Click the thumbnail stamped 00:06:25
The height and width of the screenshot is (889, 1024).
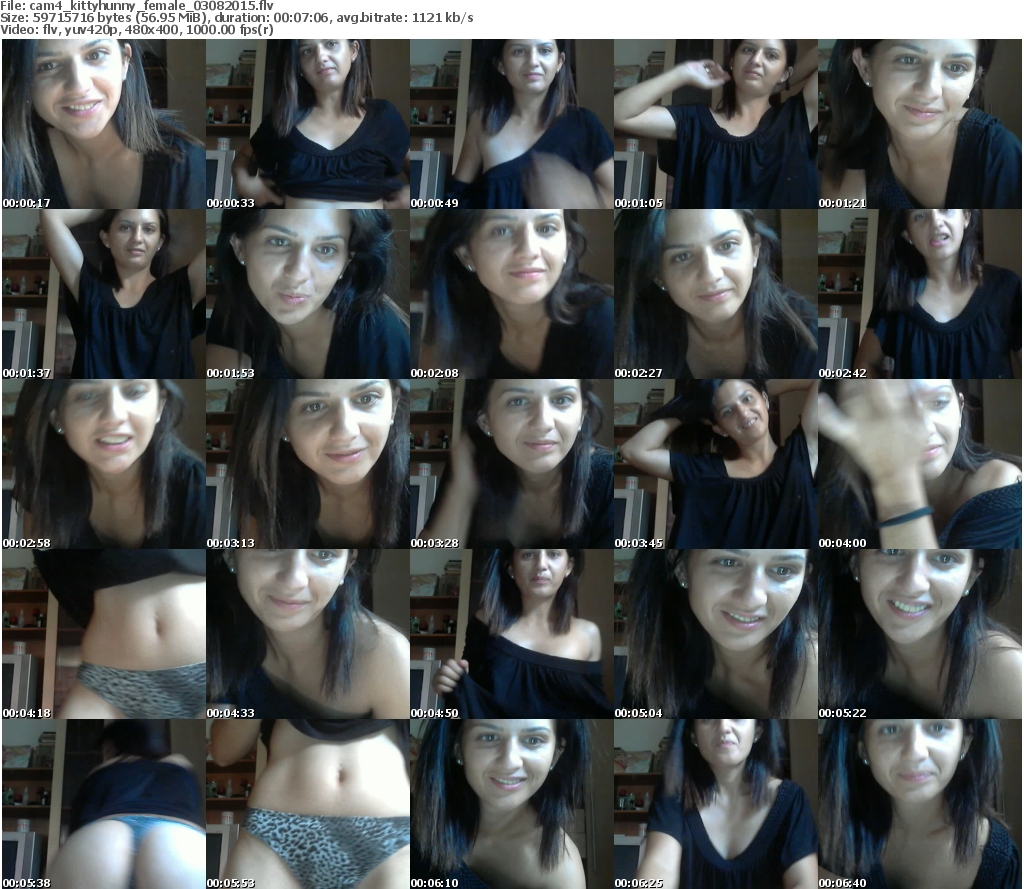pos(716,804)
